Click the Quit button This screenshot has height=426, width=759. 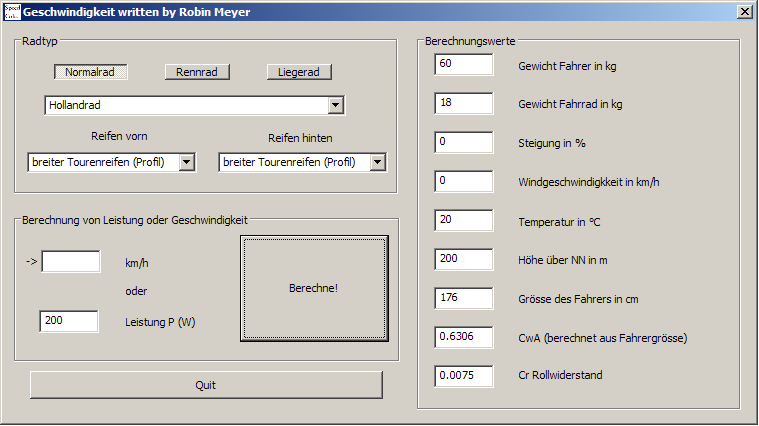[x=206, y=385]
